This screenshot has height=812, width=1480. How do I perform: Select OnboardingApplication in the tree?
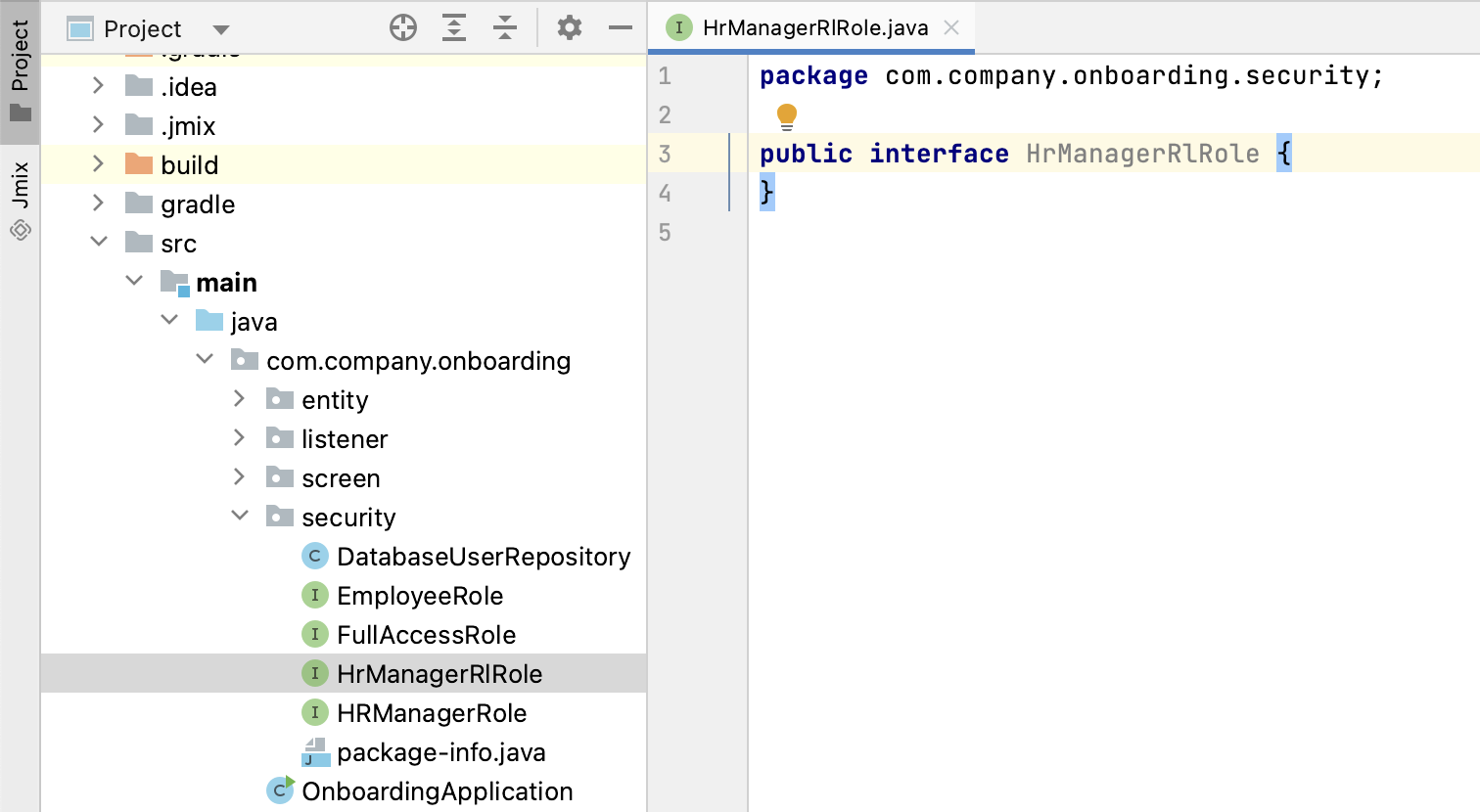(x=438, y=791)
